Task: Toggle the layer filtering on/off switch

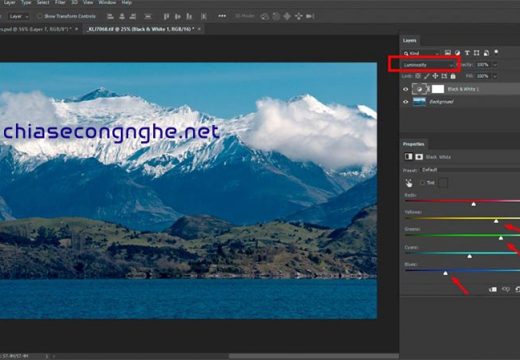Action: tap(496, 52)
